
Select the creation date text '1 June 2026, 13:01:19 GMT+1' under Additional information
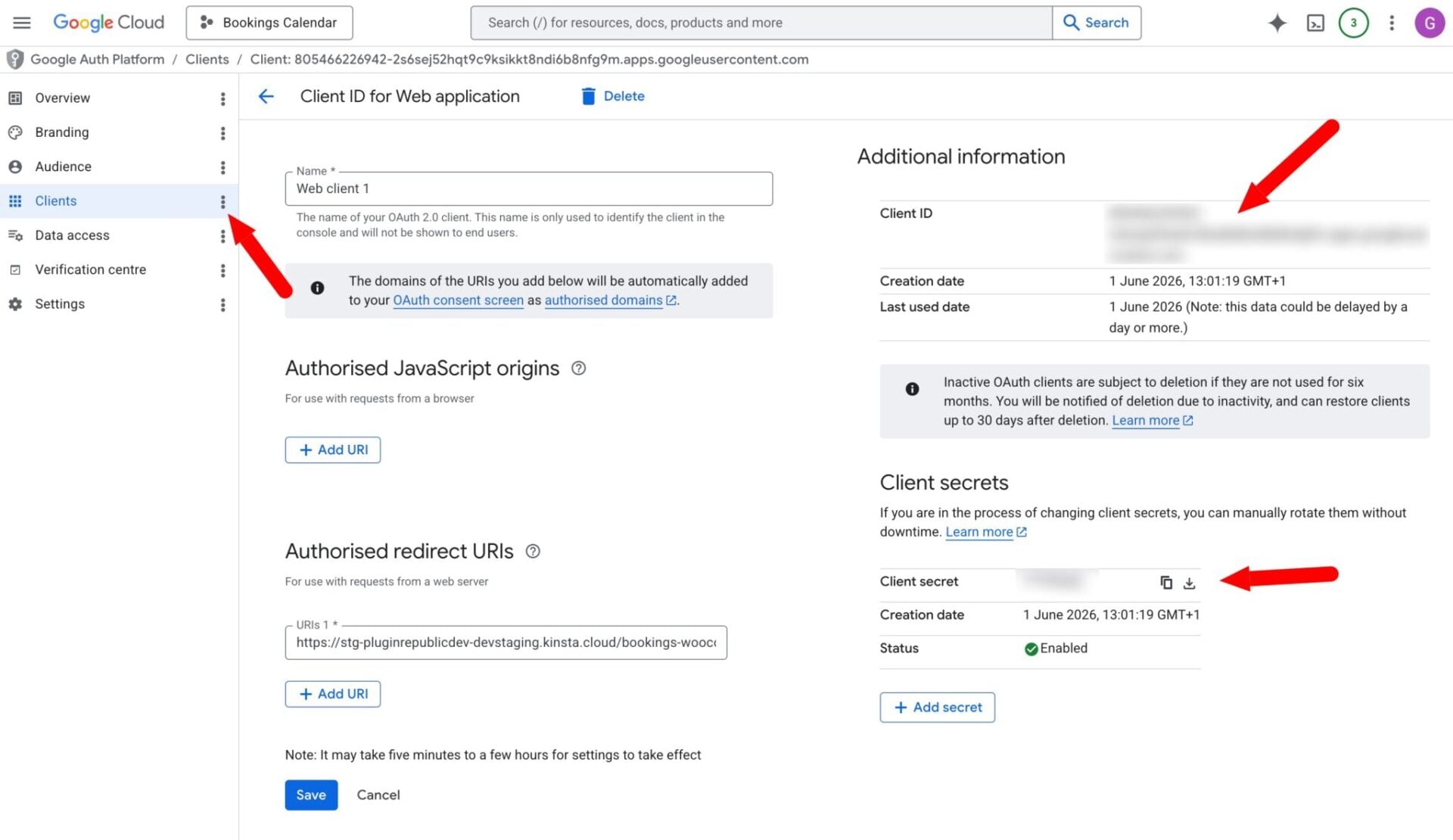click(x=1197, y=281)
